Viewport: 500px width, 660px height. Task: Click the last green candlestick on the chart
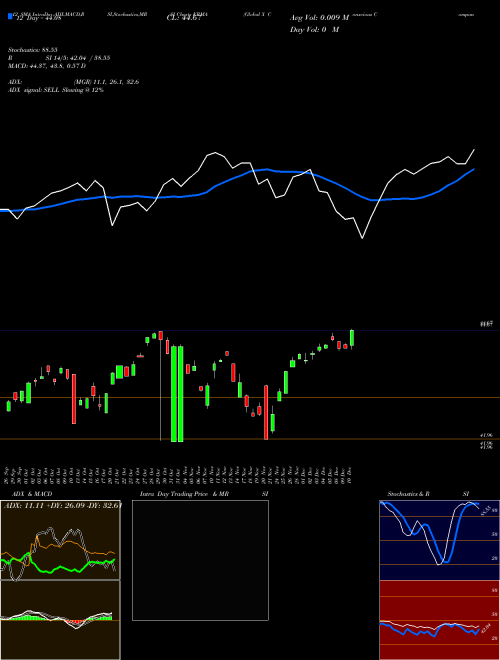[x=352, y=338]
